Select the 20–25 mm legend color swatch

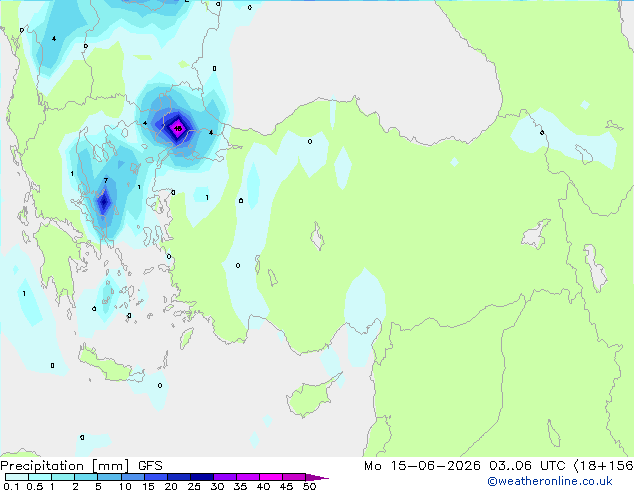pyautogui.click(x=178, y=477)
